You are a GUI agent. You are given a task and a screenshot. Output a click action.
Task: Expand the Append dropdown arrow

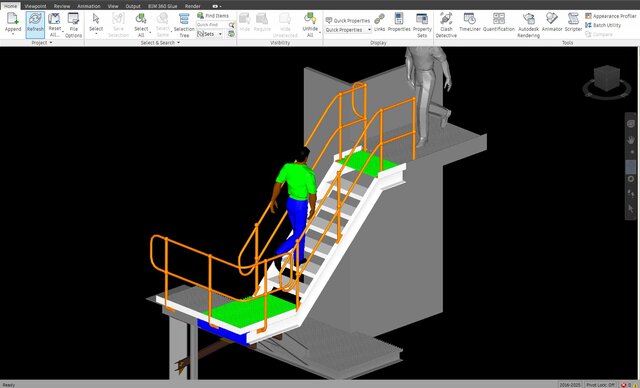[13, 34]
